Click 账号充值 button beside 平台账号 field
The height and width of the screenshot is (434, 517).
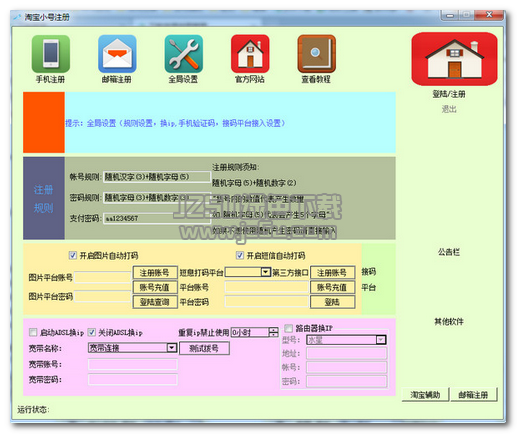pyautogui.click(x=332, y=287)
